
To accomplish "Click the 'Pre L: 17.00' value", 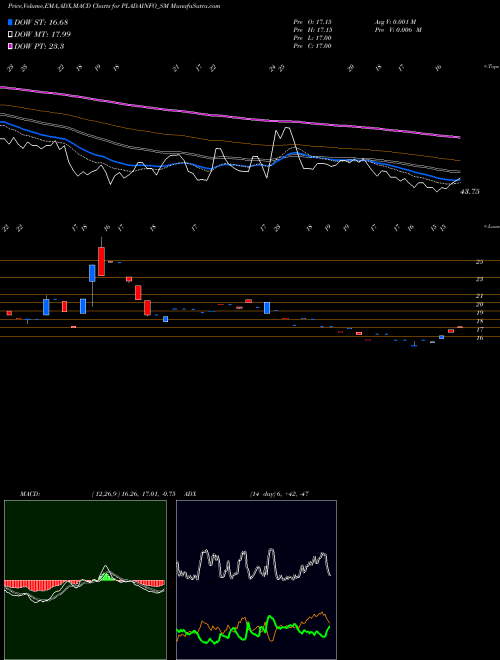I will [x=312, y=38].
